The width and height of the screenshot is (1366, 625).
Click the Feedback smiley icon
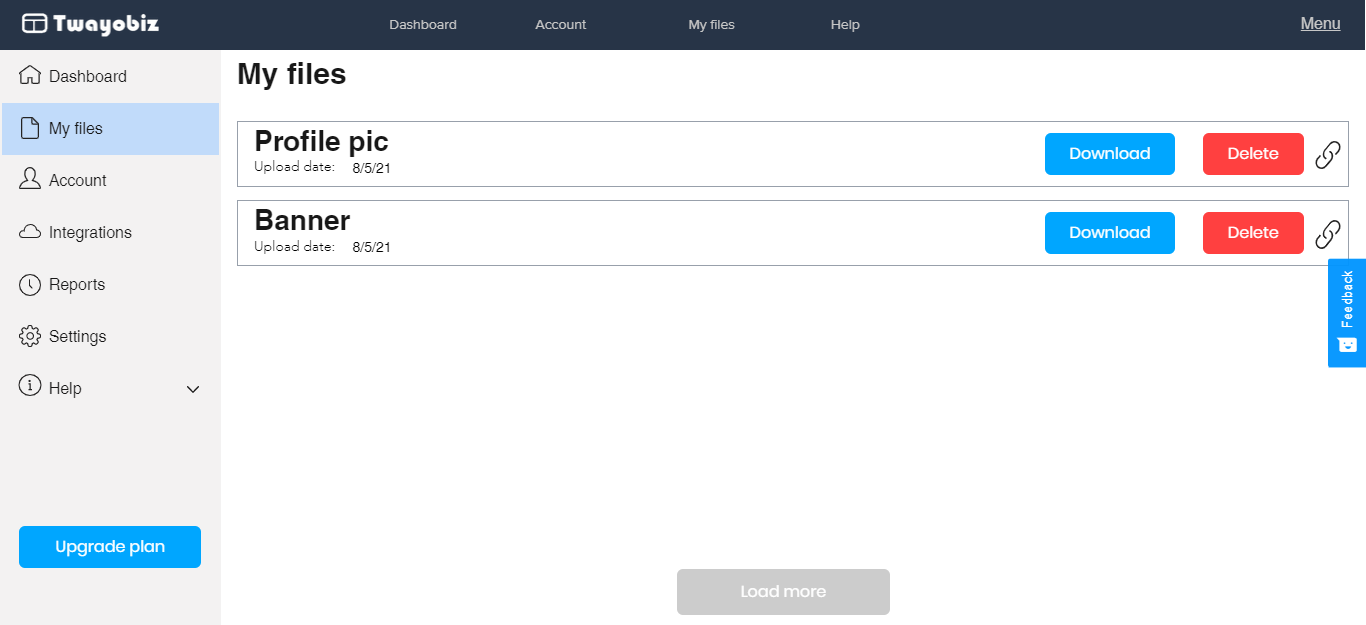pos(1347,344)
